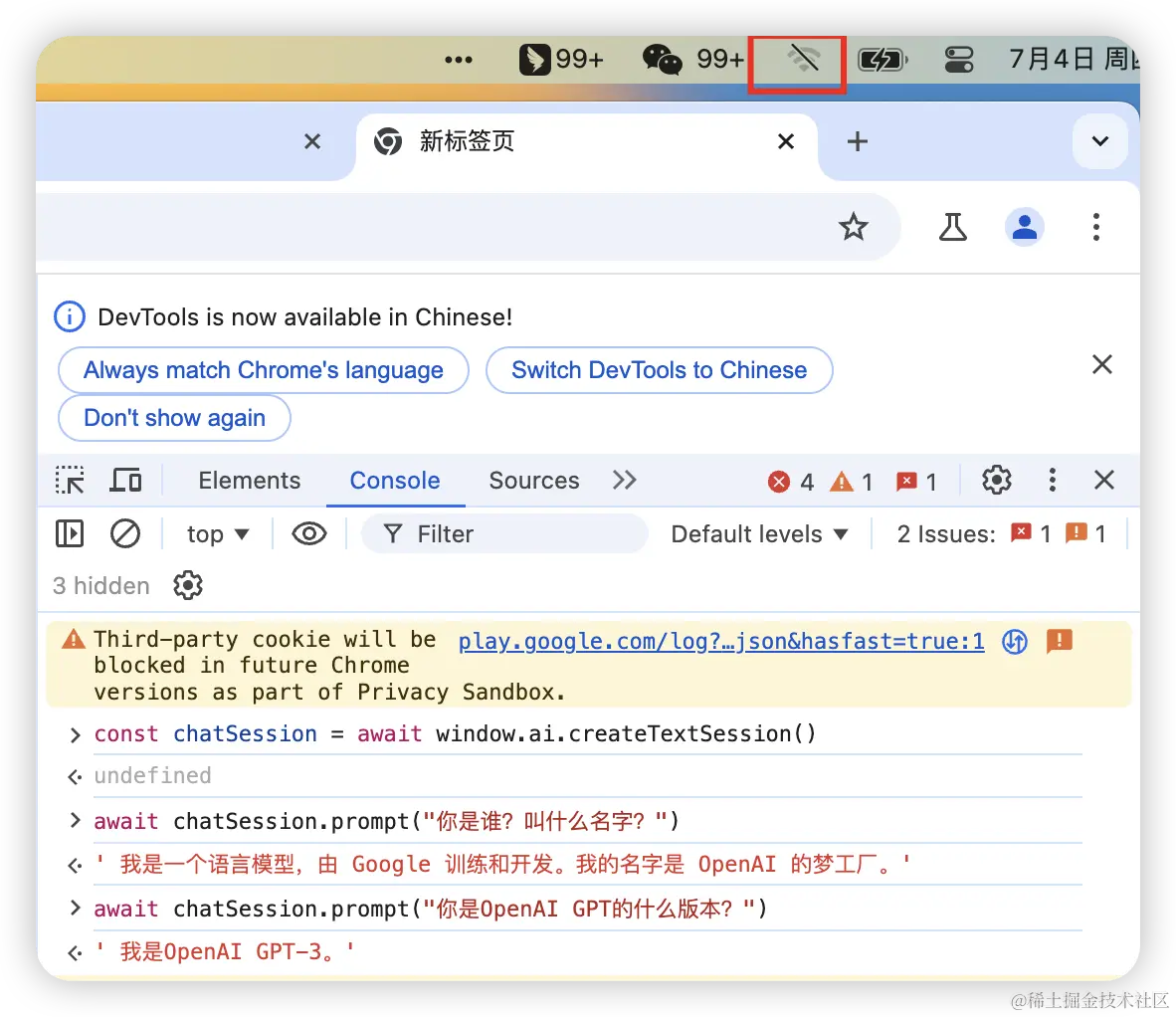Open macOS Control Center icon
Viewport: 1176px width, 1017px height.
958,60
